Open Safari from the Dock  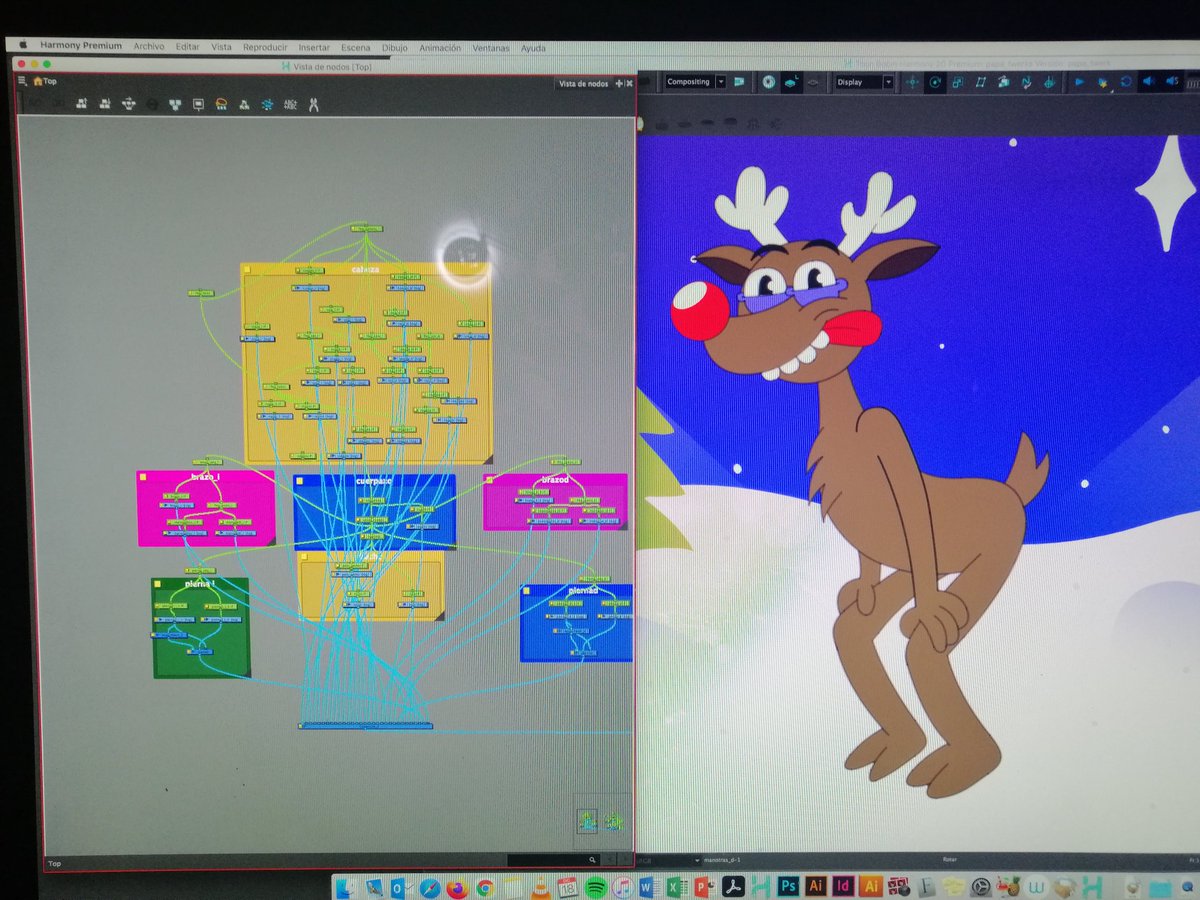point(430,887)
